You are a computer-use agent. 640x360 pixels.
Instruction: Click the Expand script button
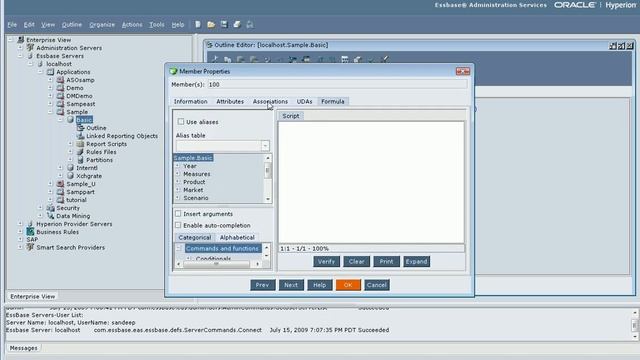point(416,261)
